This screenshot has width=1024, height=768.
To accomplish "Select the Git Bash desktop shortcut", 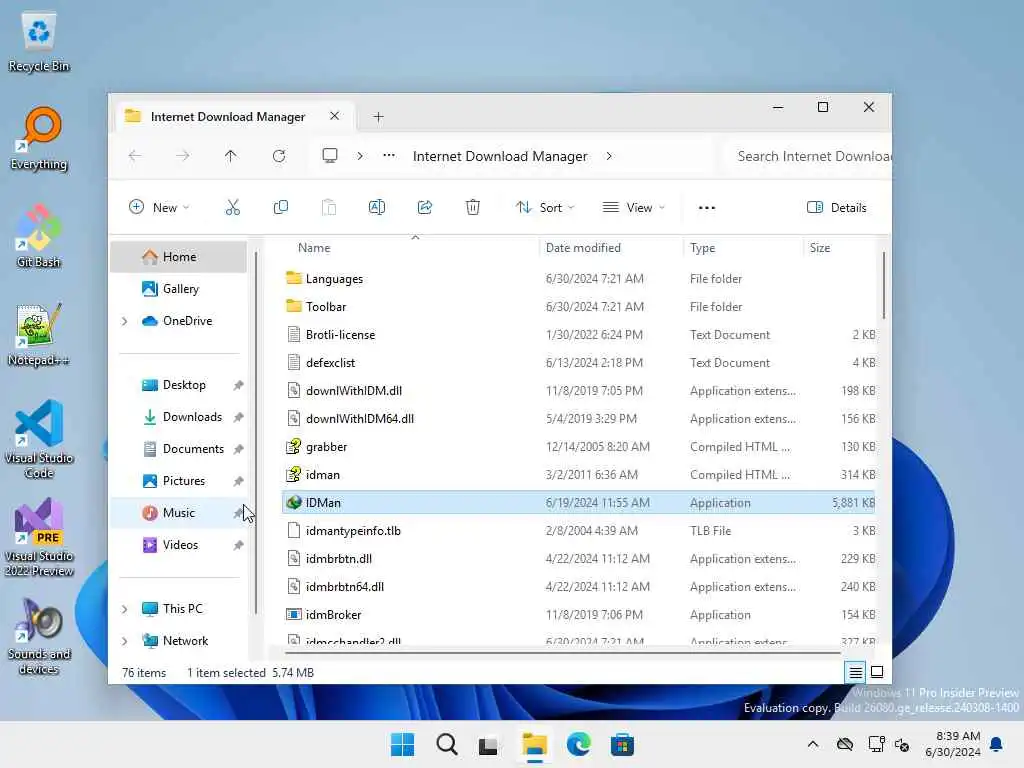I will [39, 236].
